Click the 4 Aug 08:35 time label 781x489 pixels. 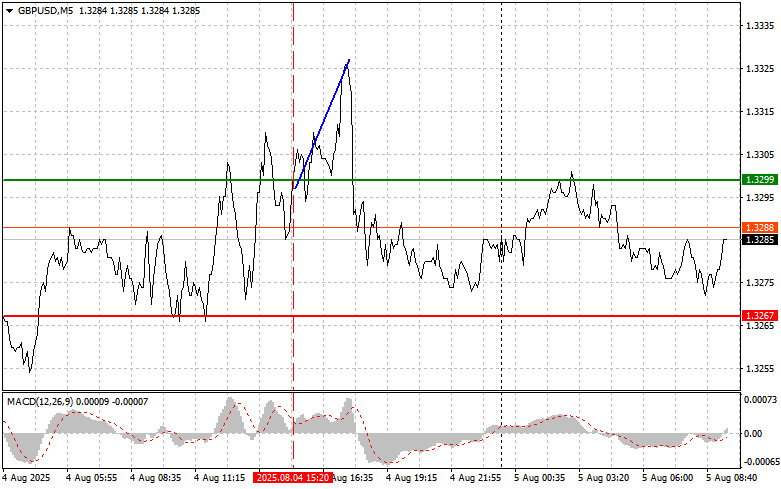pyautogui.click(x=155, y=478)
